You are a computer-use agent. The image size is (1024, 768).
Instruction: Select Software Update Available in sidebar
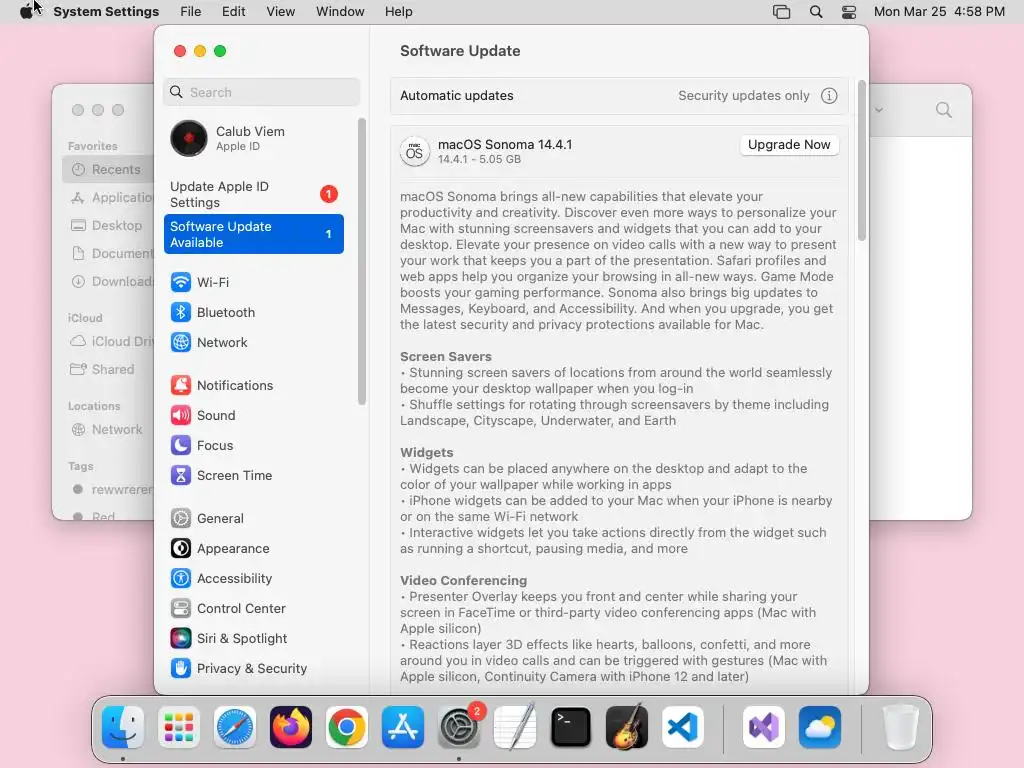(254, 234)
